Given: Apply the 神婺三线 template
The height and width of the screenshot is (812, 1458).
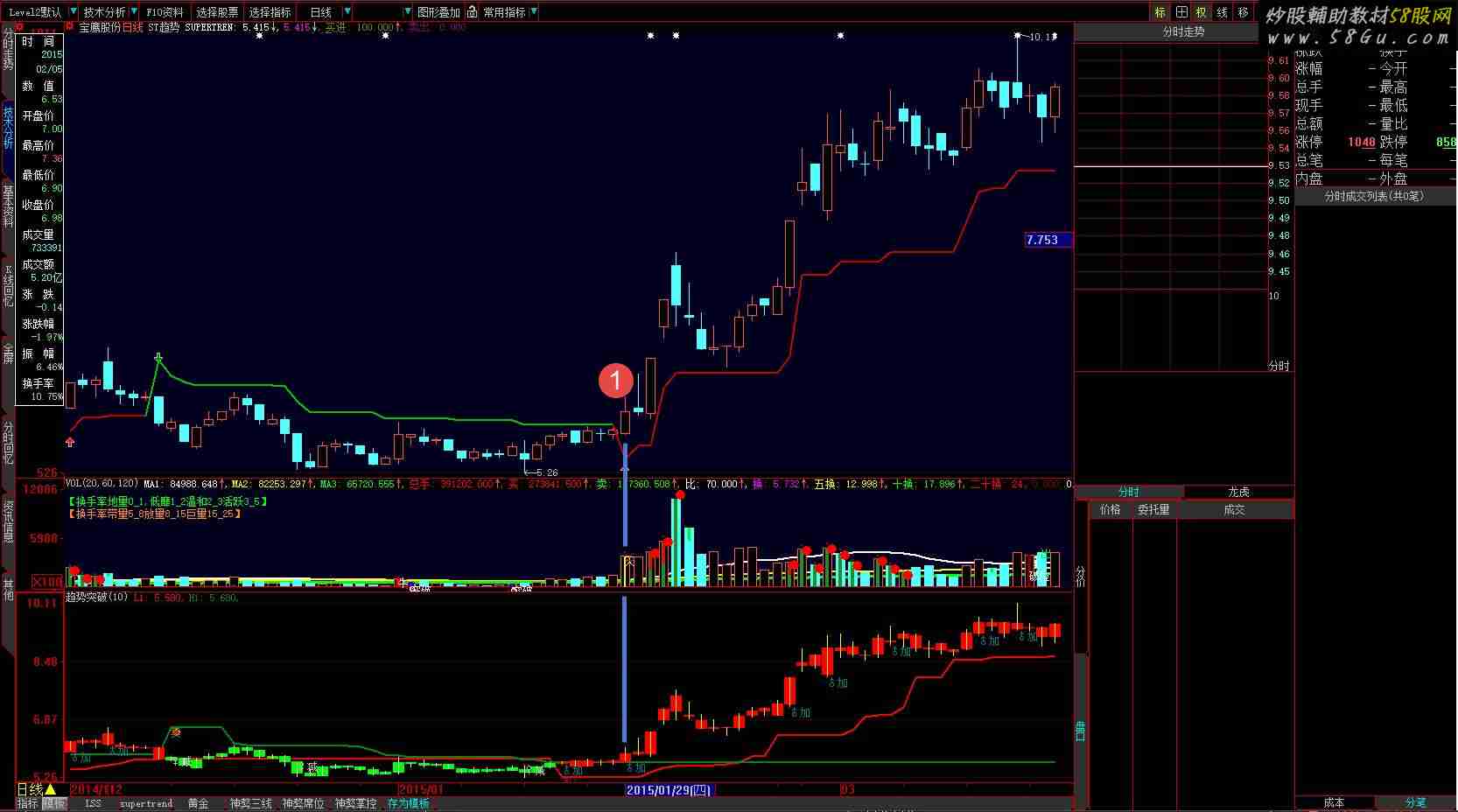Looking at the screenshot, I should point(251,803).
